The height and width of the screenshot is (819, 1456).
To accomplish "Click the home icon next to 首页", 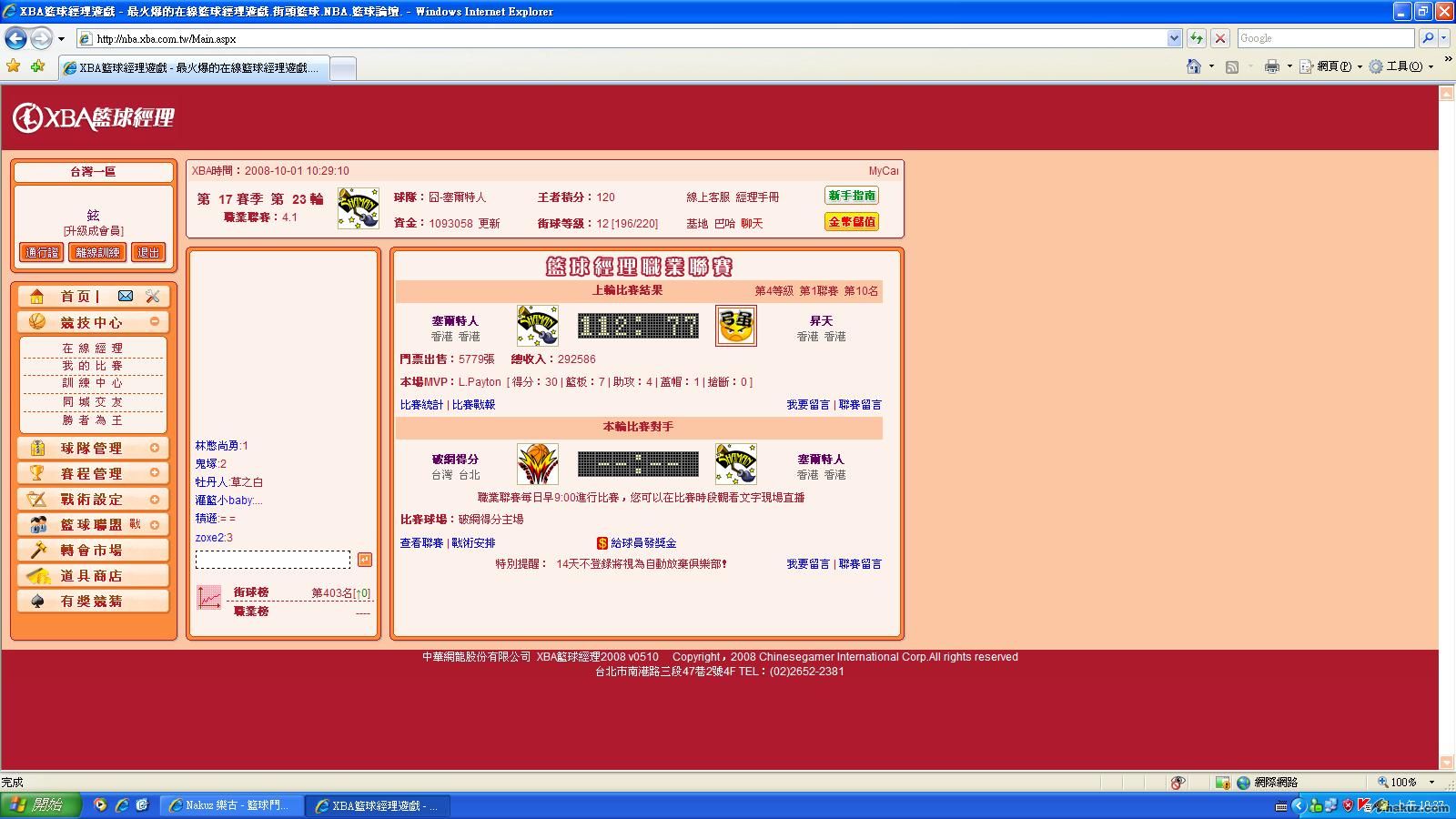I will point(37,296).
